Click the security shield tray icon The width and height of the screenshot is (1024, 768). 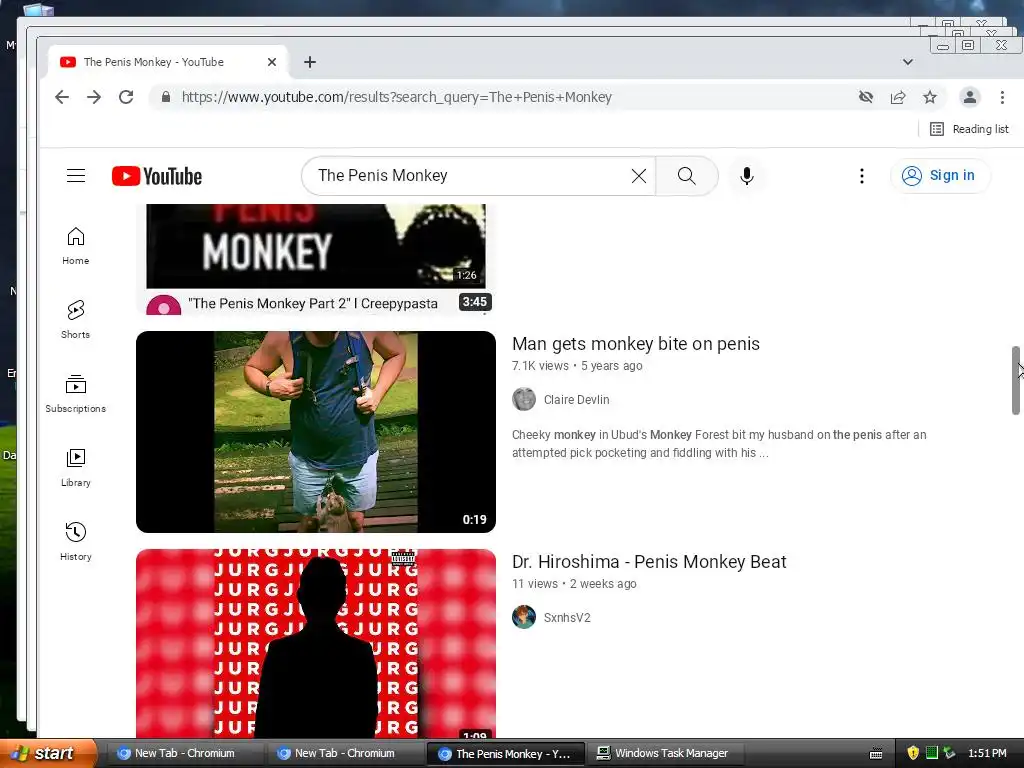(913, 753)
